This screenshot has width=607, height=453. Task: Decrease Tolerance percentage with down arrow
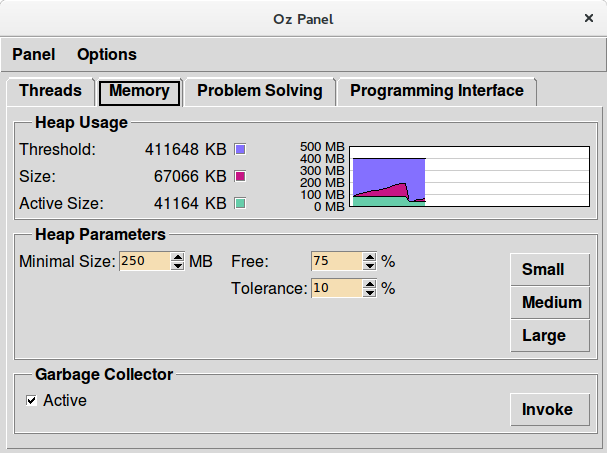[369, 293]
